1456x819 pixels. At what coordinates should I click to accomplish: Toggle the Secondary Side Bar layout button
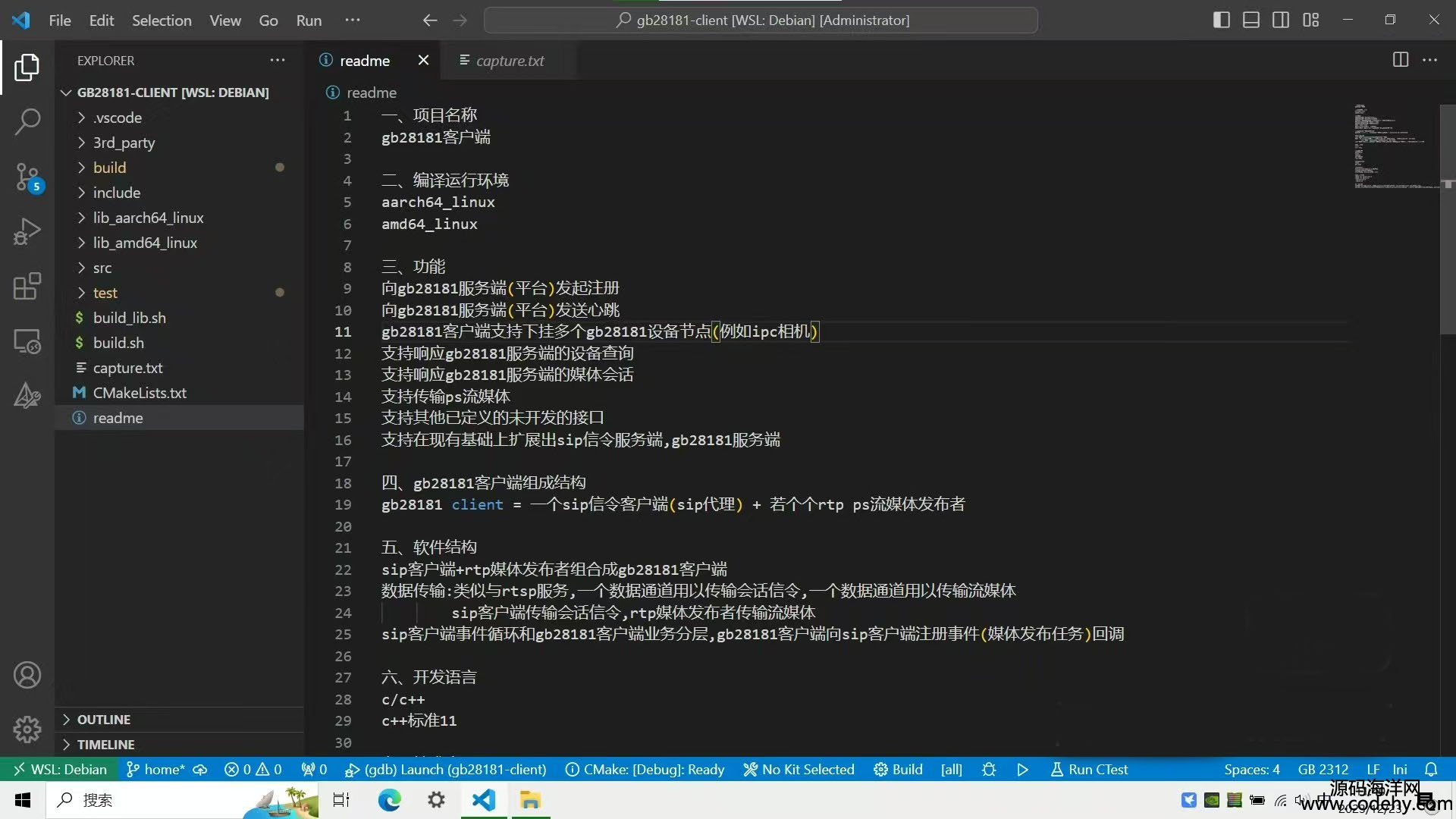[x=1281, y=20]
